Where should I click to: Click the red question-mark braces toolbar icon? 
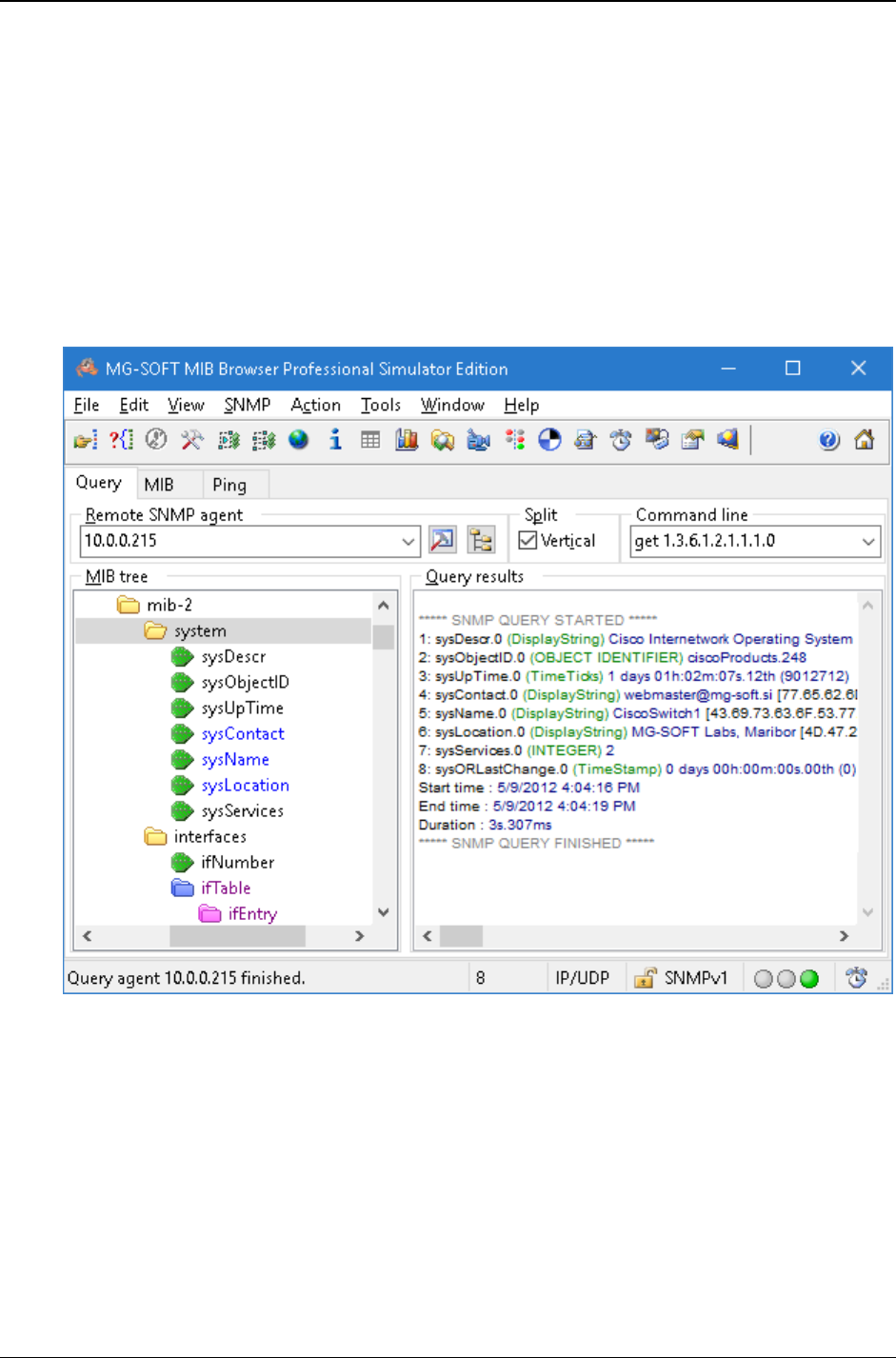tap(121, 440)
